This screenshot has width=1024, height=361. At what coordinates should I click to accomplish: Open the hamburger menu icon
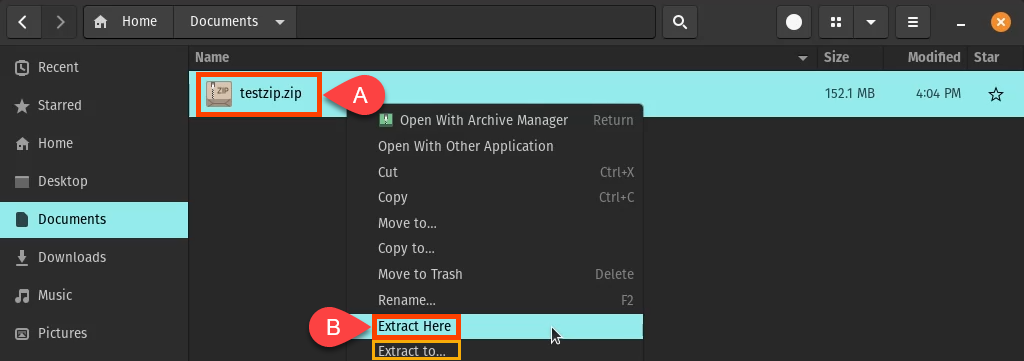pyautogui.click(x=913, y=22)
